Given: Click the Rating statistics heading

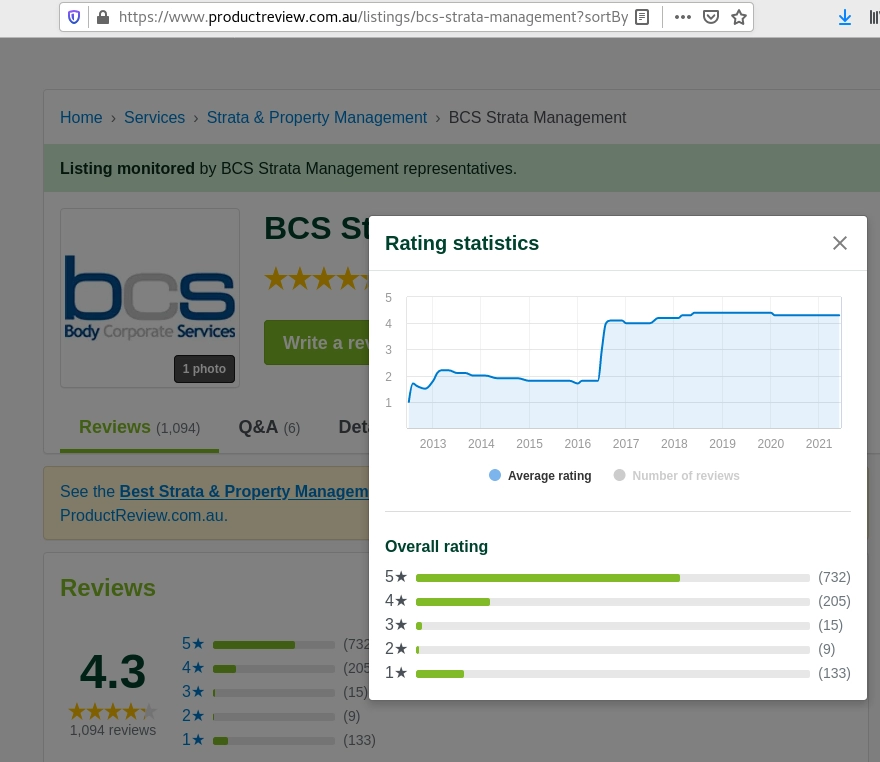Looking at the screenshot, I should [462, 244].
